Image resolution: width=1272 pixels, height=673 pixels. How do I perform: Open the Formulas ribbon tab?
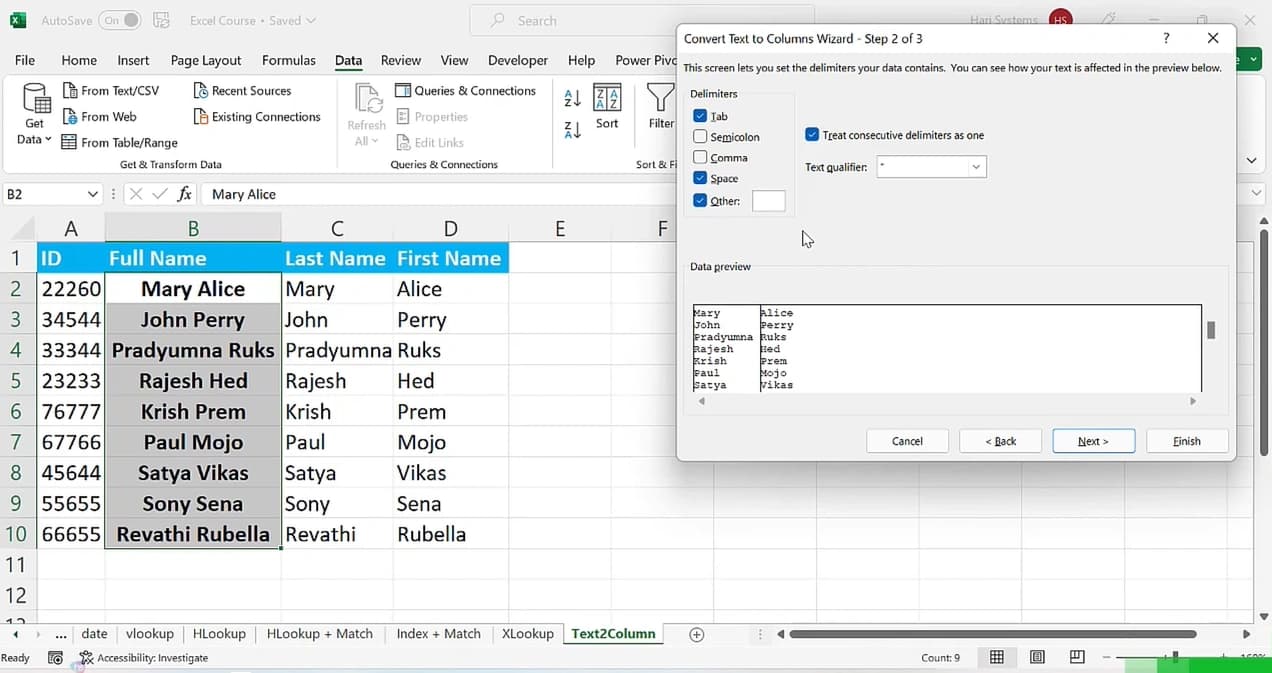point(288,60)
